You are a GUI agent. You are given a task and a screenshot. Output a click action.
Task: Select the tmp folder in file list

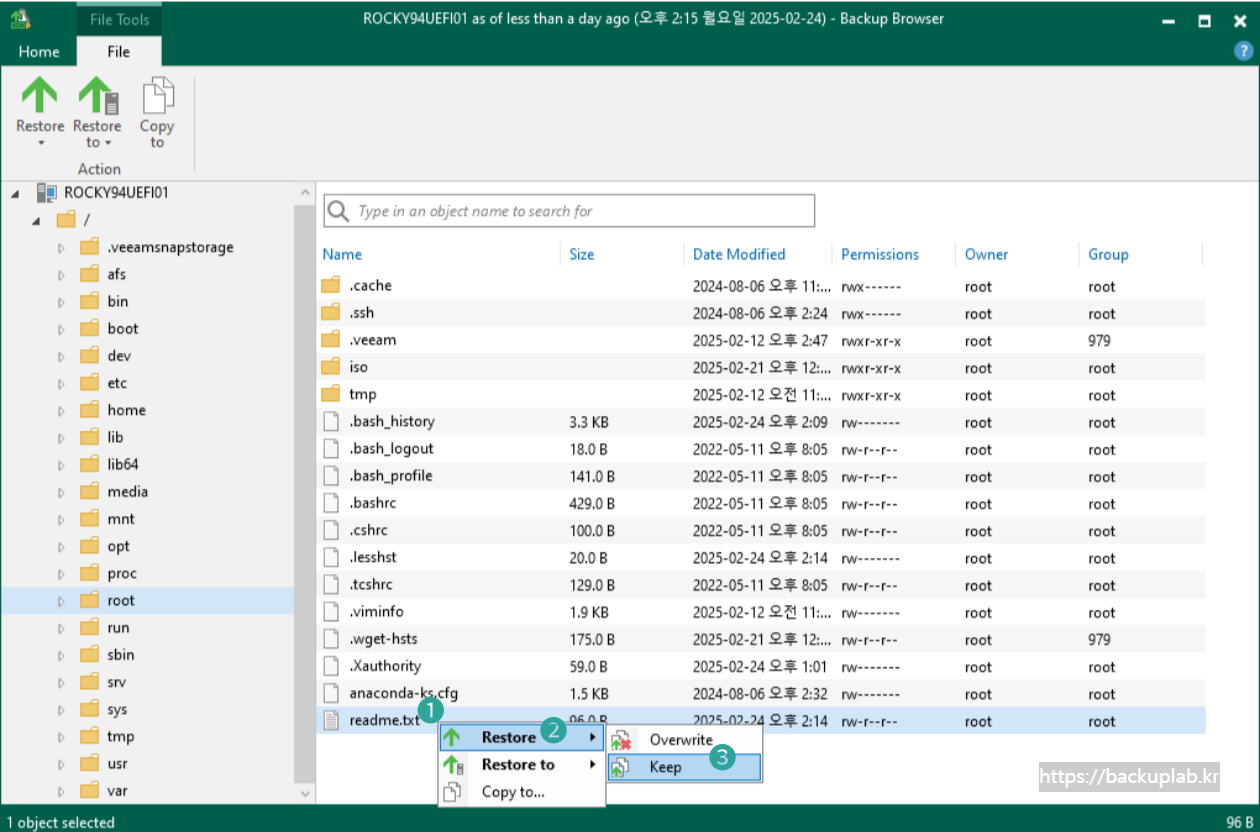point(762,395)
